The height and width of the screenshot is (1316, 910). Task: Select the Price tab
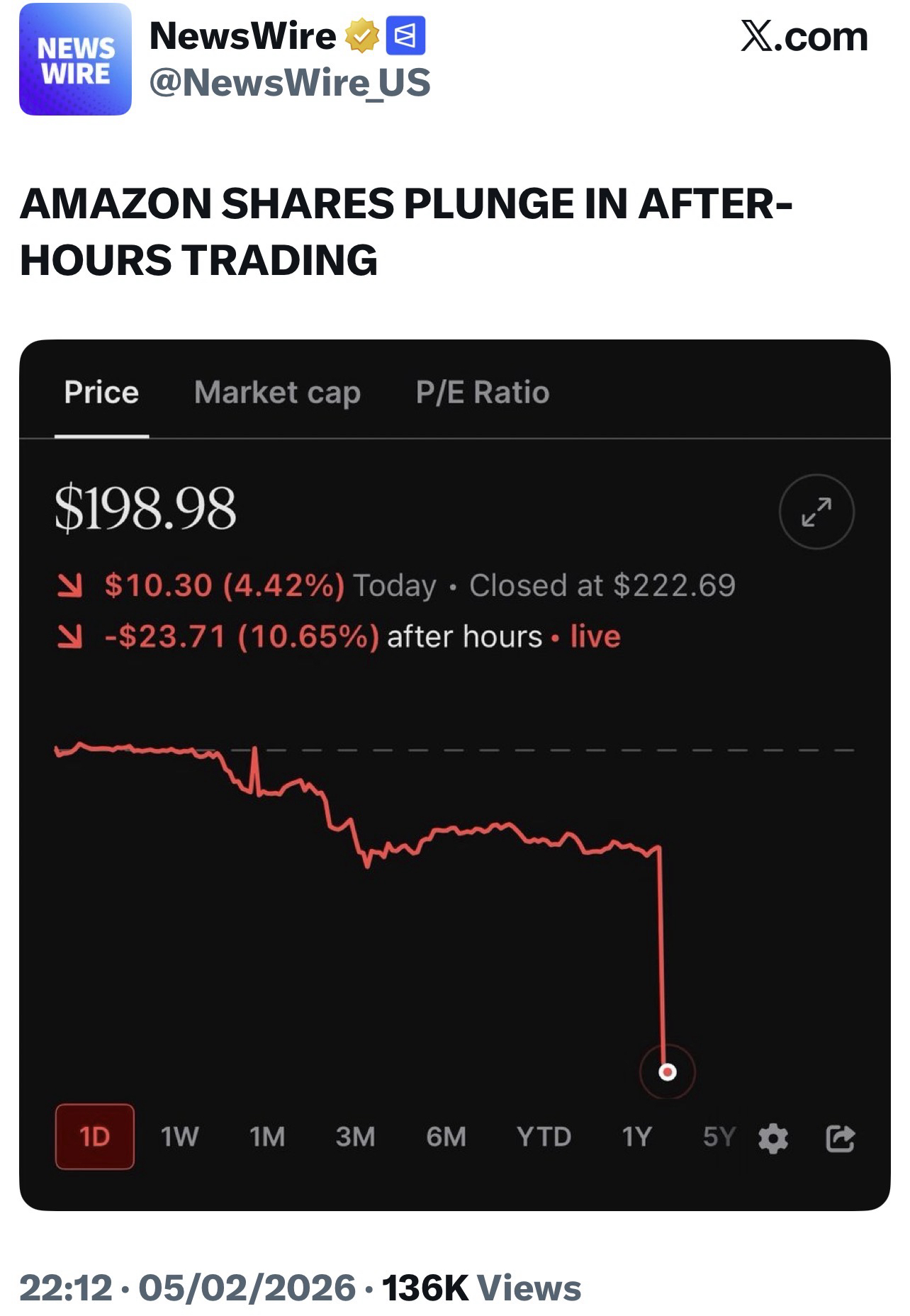tap(101, 393)
